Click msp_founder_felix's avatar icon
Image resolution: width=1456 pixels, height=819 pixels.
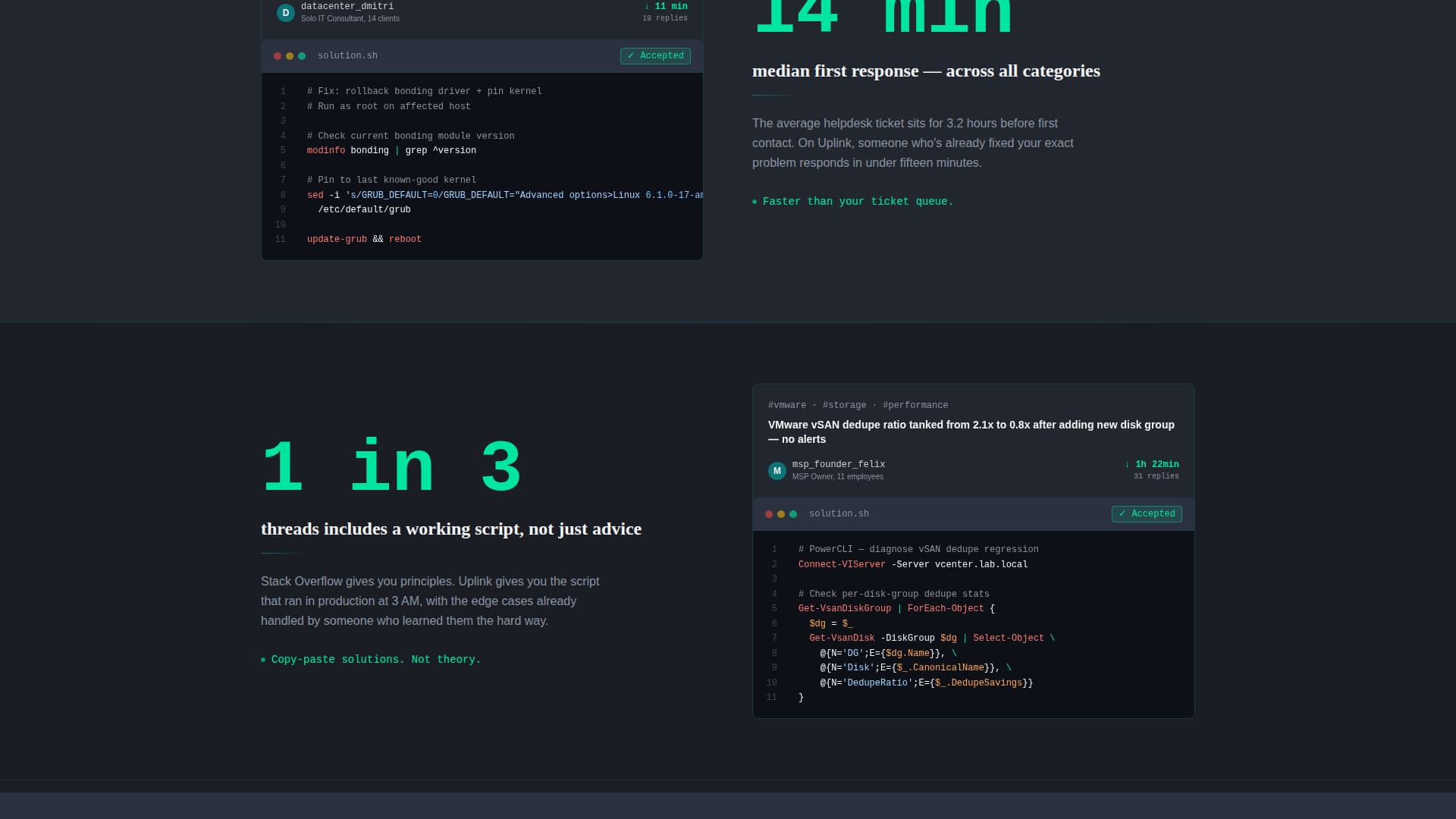pyautogui.click(x=777, y=470)
